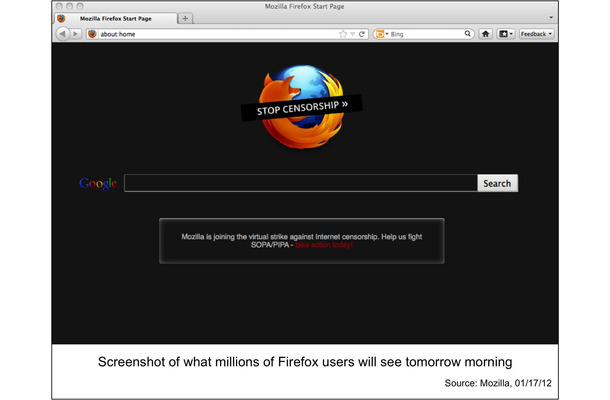This screenshot has height=400, width=610.
Task: Click the Firefox icon on the tab
Action: 61,18
